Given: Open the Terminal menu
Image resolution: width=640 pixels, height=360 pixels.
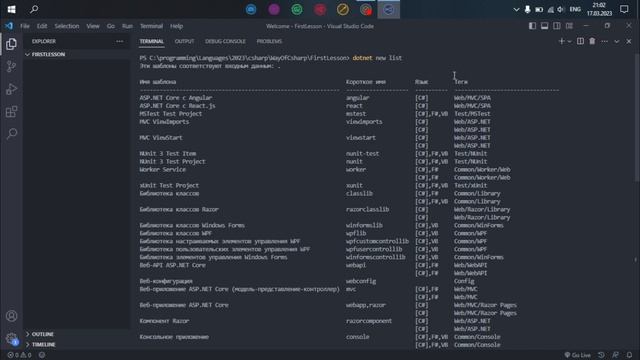Looking at the screenshot, I should [151, 26].
